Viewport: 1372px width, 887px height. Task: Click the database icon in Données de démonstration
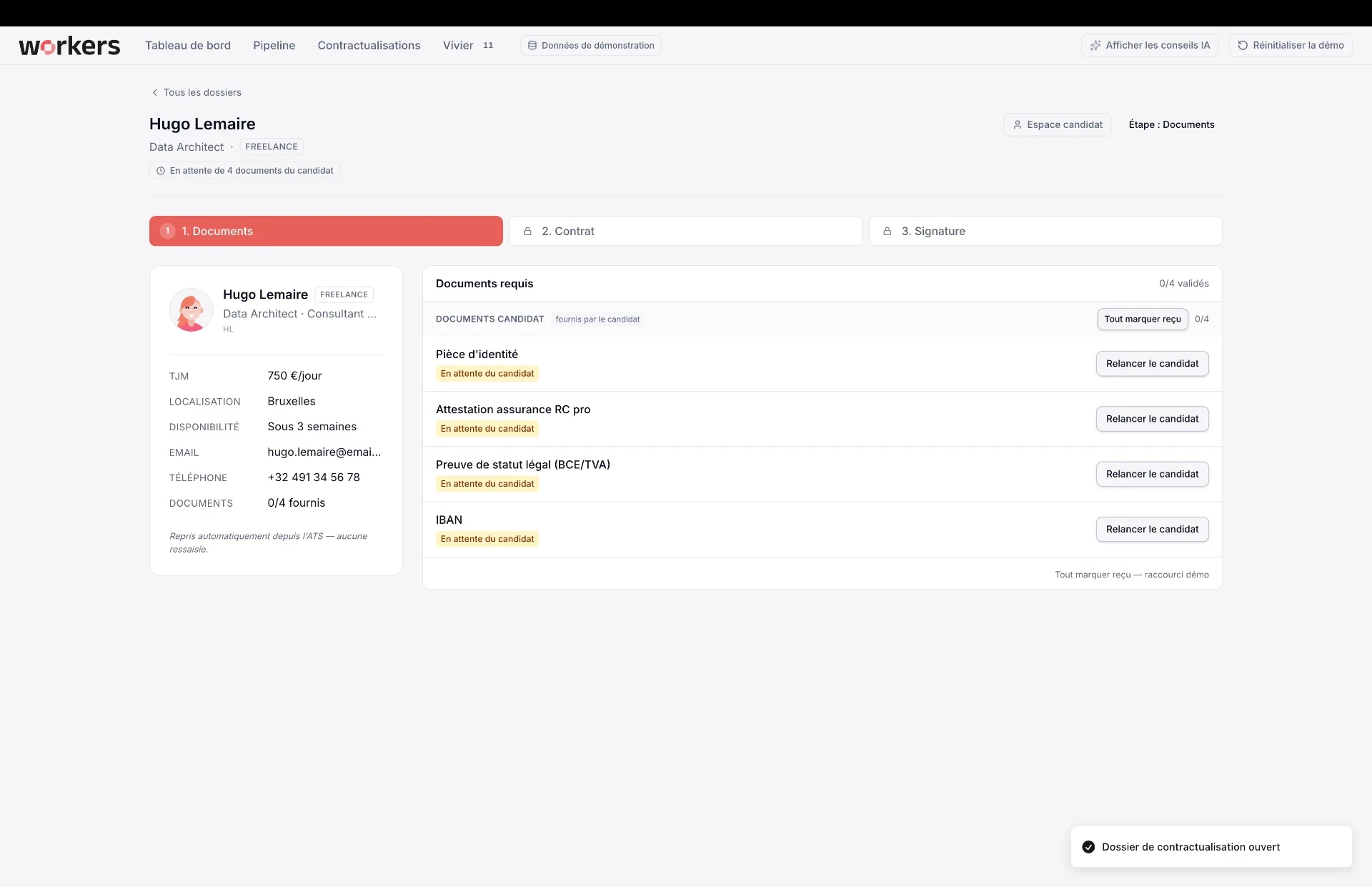click(532, 46)
